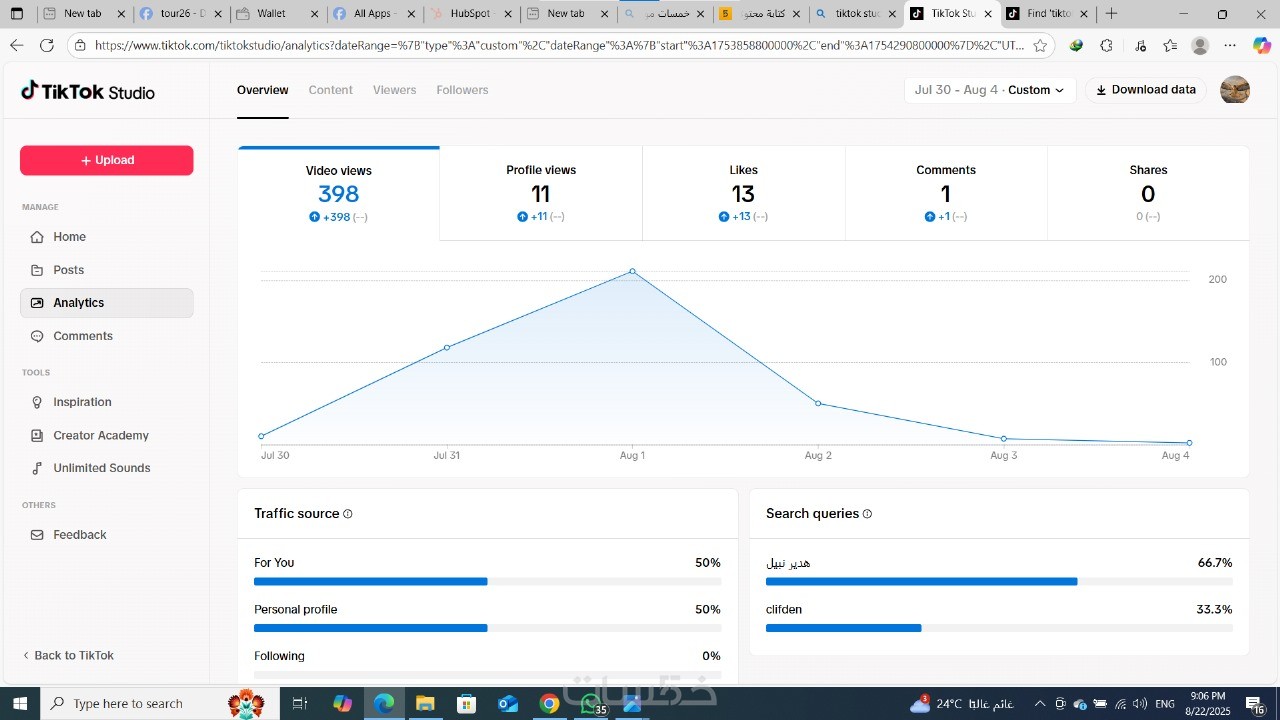This screenshot has width=1280, height=720.
Task: Click Download data
Action: [1146, 90]
